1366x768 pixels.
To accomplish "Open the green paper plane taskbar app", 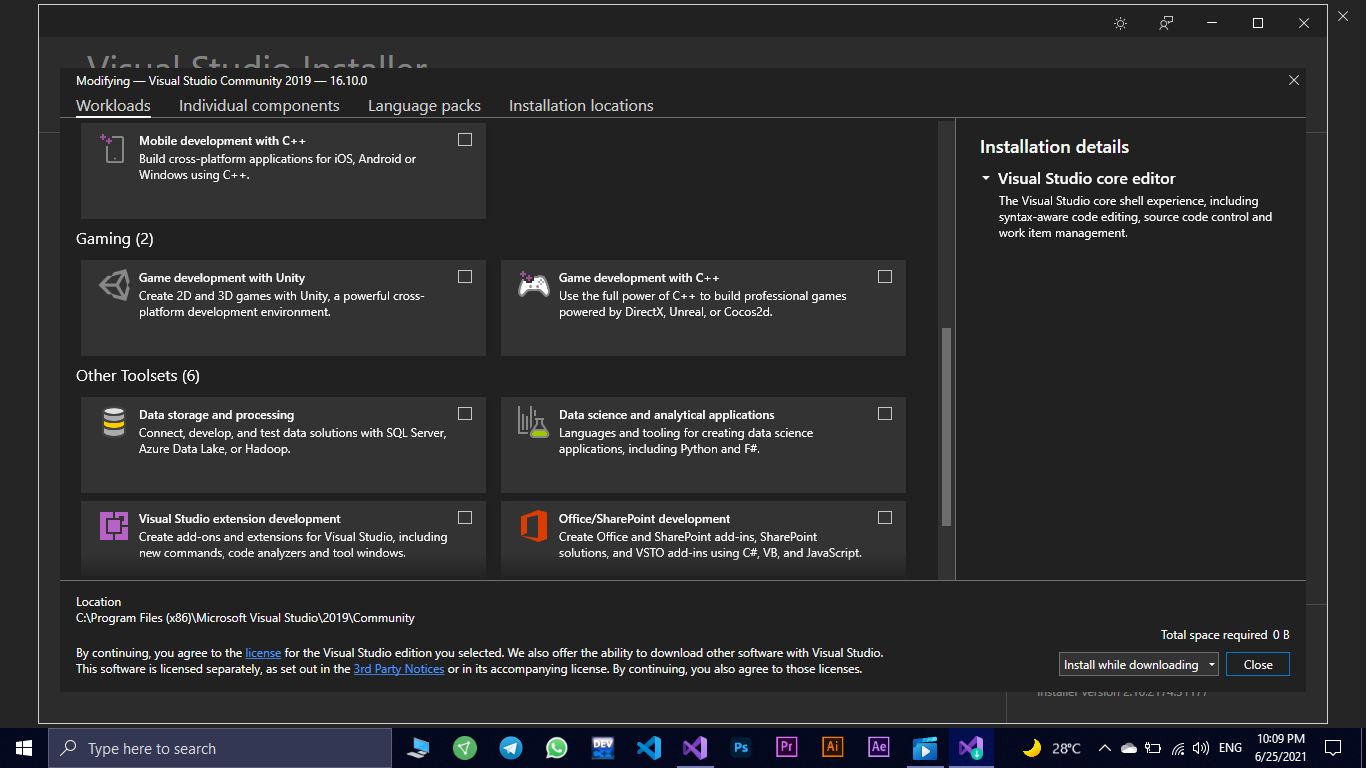I will (x=465, y=748).
